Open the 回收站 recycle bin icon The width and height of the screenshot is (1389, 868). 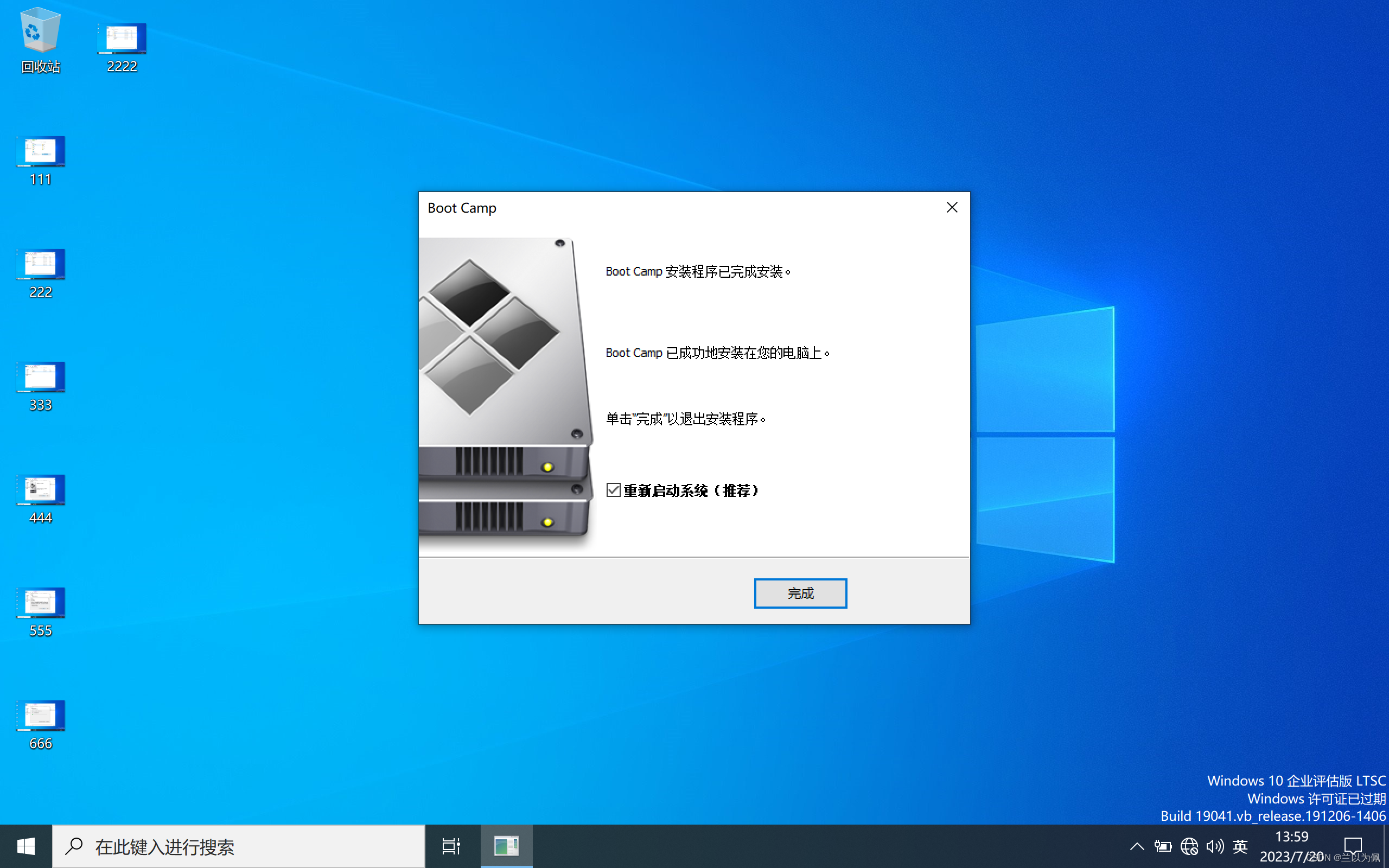coord(40,39)
